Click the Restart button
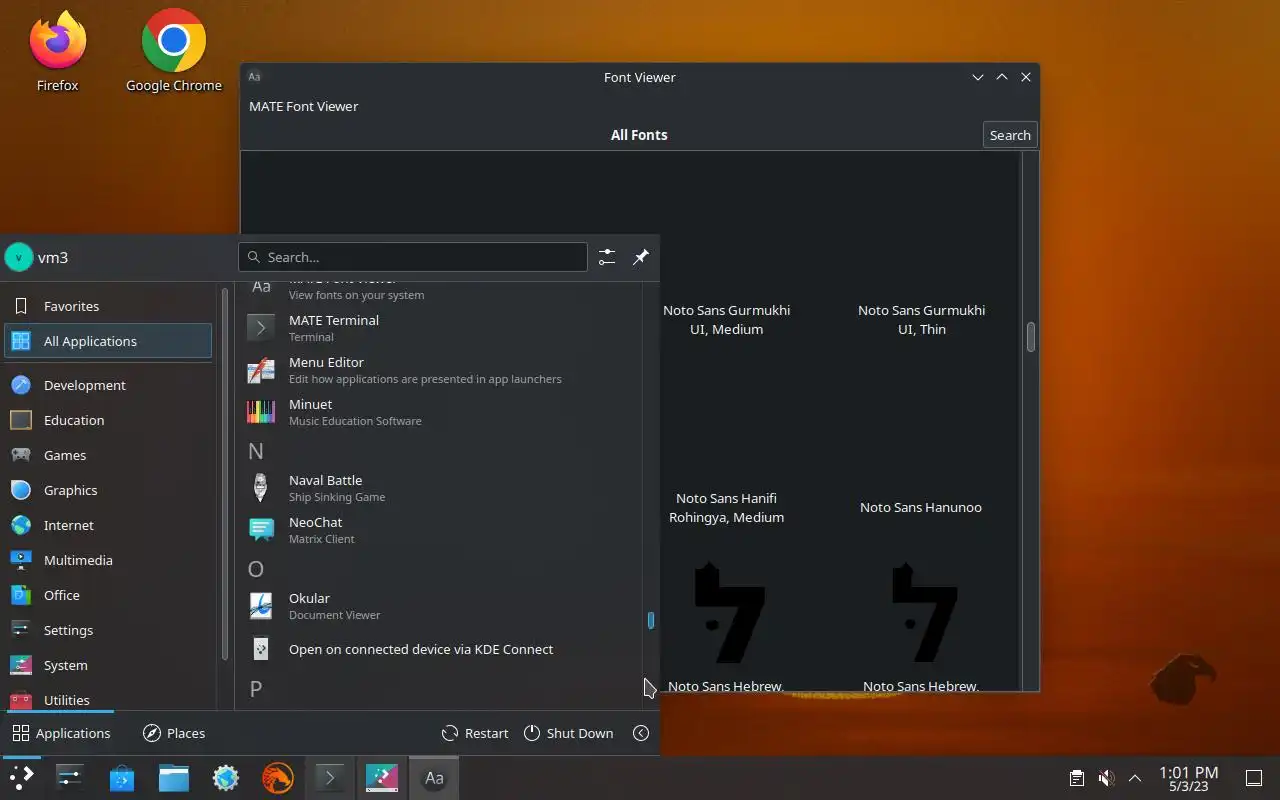Image resolution: width=1280 pixels, height=800 pixels. coord(475,733)
